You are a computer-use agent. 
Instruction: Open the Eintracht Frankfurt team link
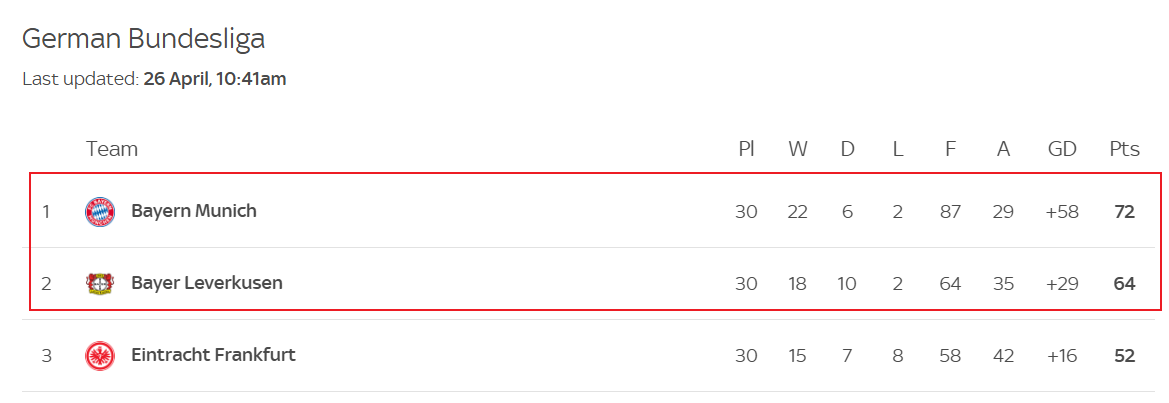pos(213,355)
